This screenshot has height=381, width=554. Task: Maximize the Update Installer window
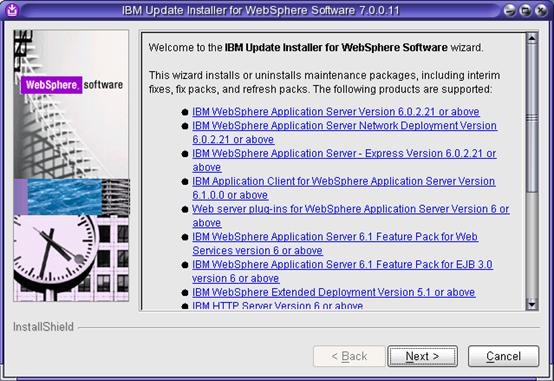(525, 10)
